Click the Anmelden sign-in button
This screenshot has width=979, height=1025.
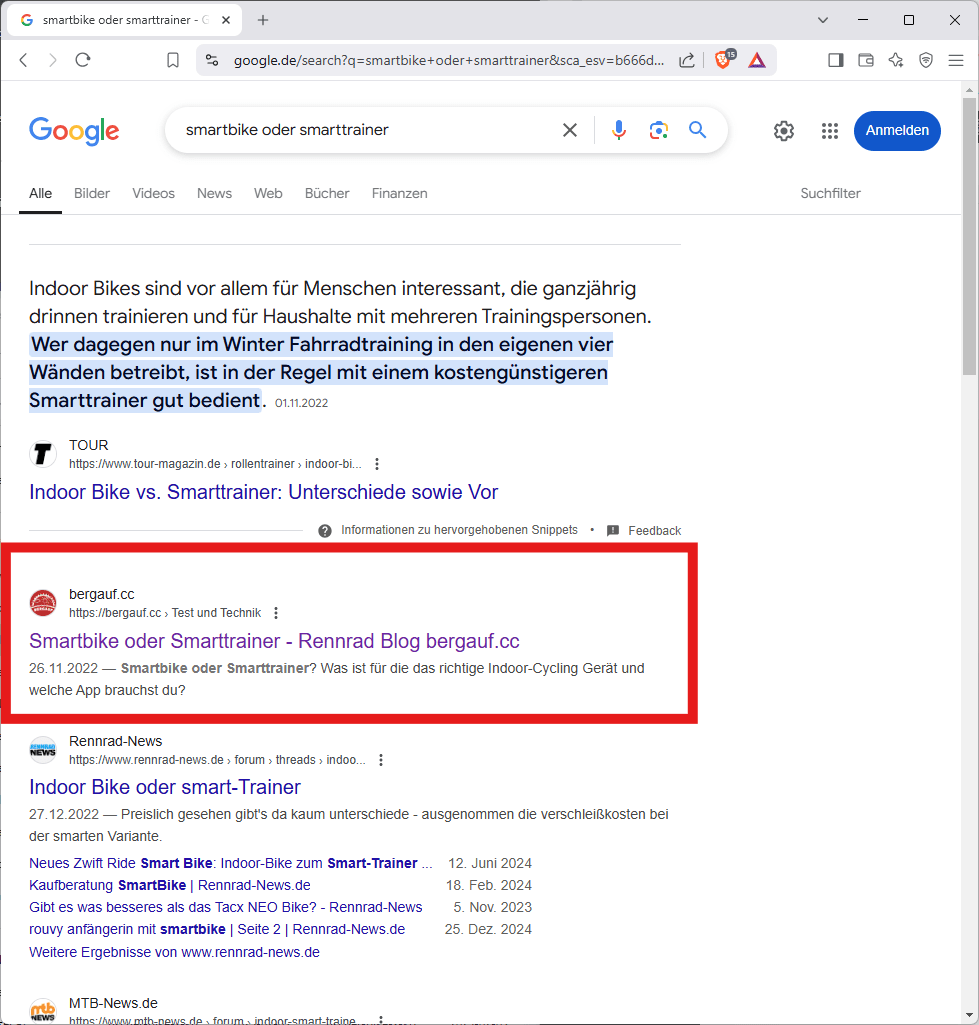click(897, 131)
